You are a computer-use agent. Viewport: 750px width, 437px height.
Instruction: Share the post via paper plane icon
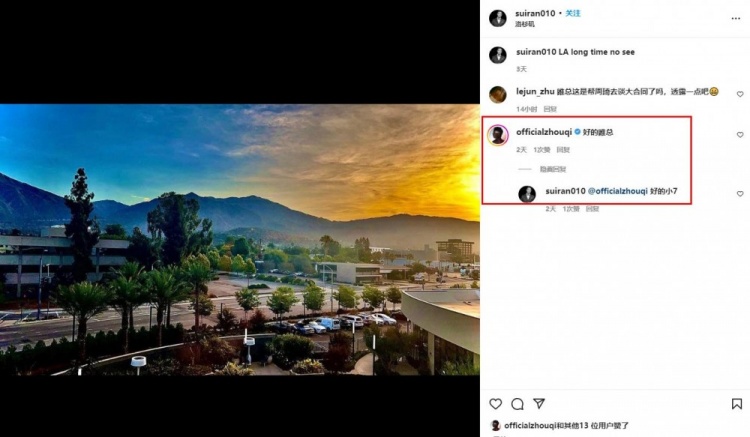(x=539, y=404)
